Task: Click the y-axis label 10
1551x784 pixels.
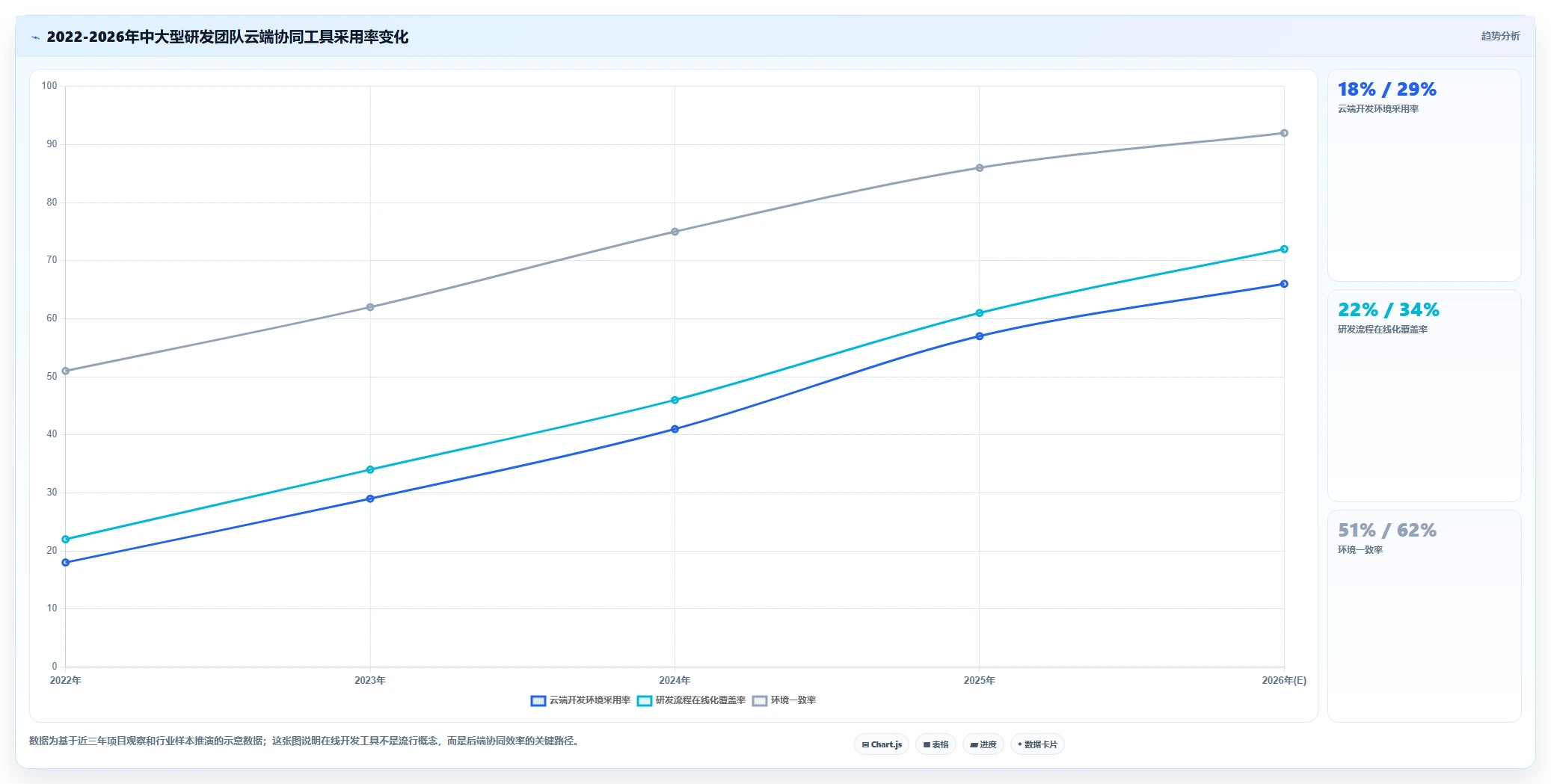Action: pos(52,608)
